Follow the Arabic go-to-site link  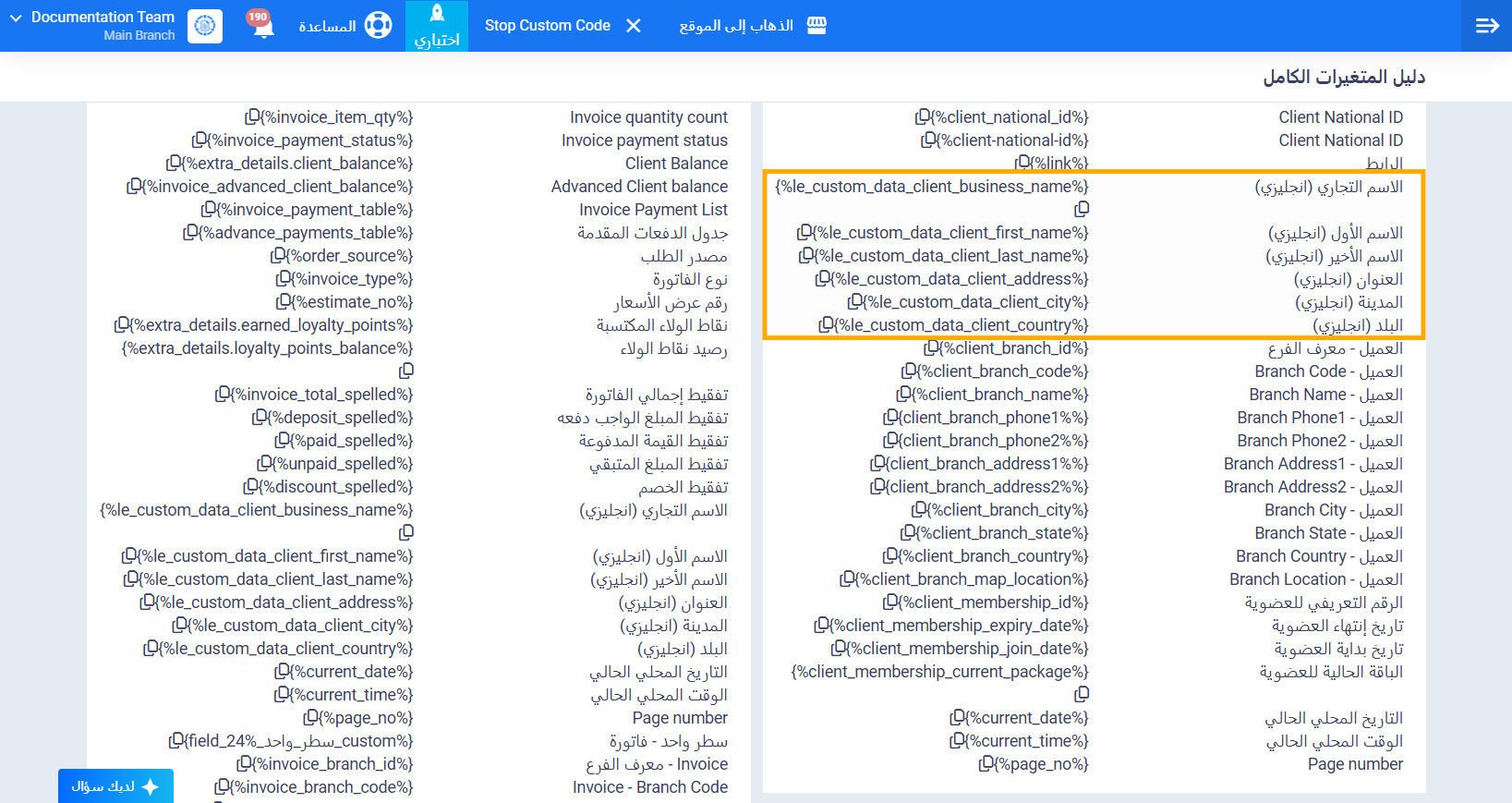[x=736, y=26]
